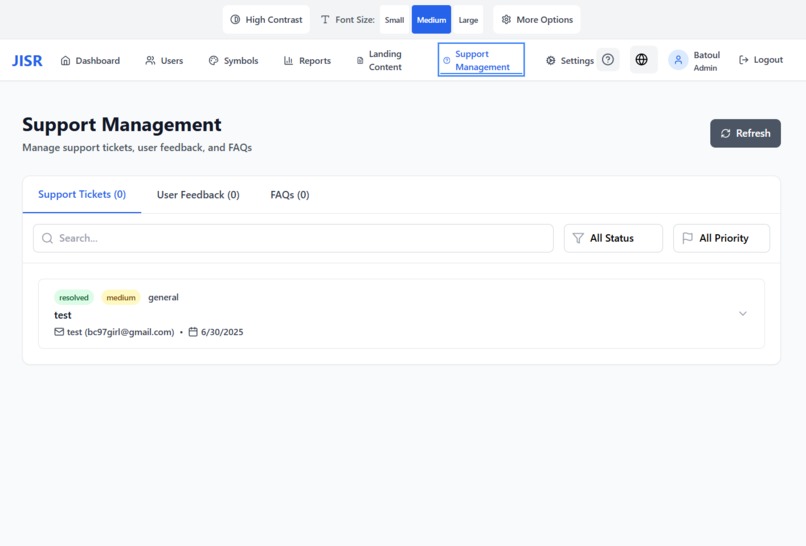Click the Batoul user avatar

(x=678, y=60)
